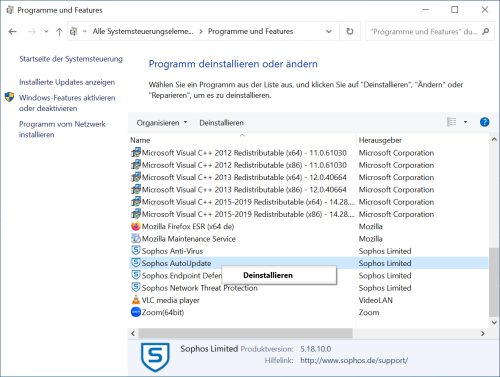Select Visual C++ 2012 Redistributable (x64) icon

pyautogui.click(x=136, y=153)
